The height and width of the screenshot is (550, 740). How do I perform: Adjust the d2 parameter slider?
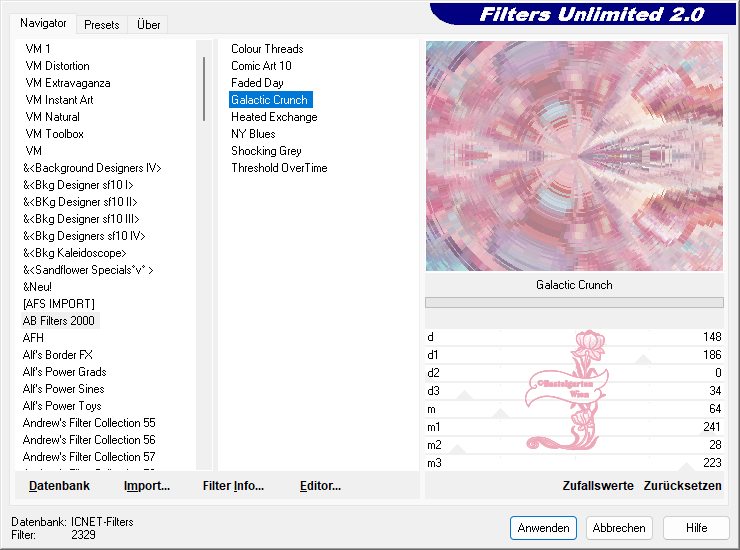click(574, 373)
